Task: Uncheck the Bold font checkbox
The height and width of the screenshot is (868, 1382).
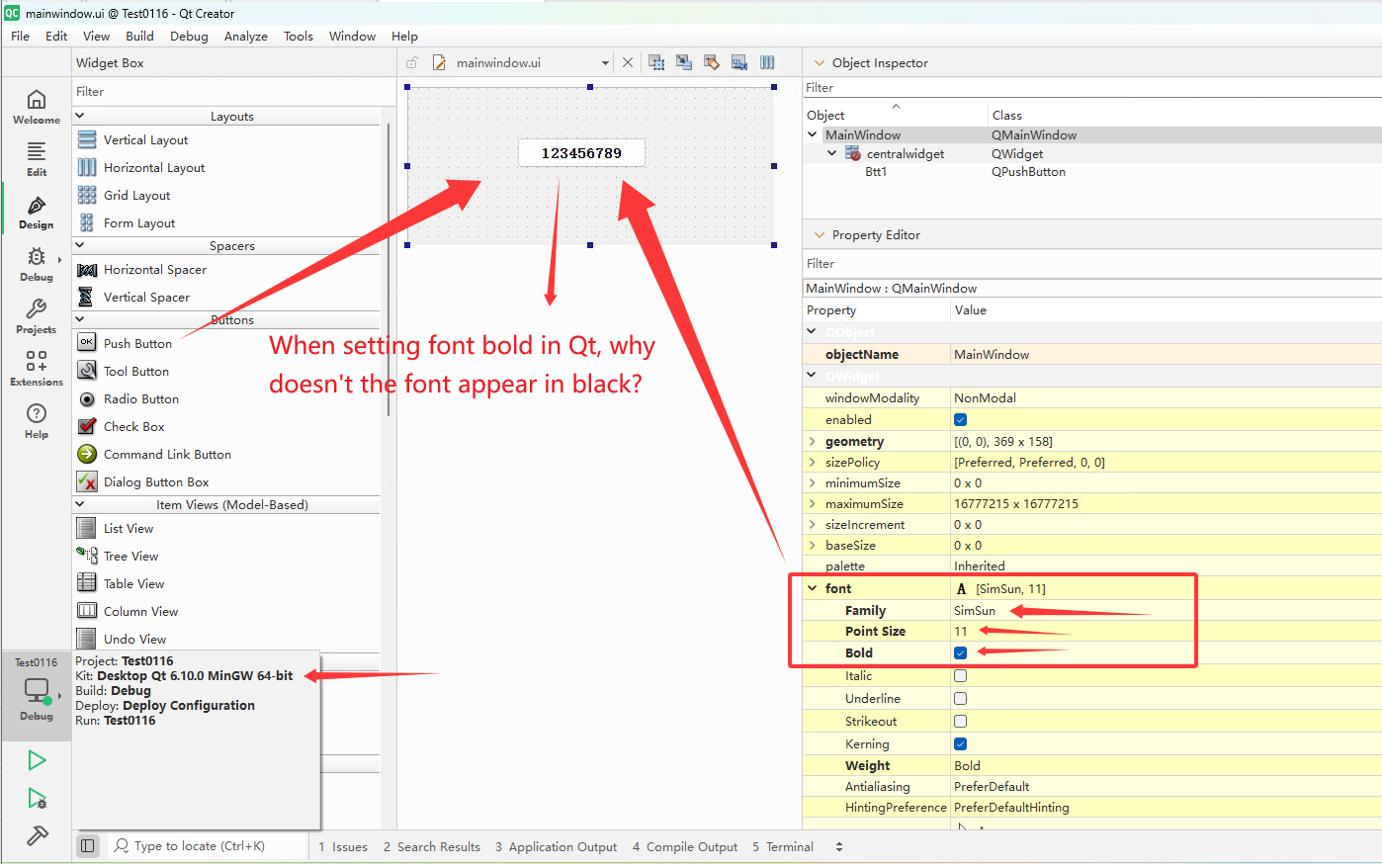Action: [x=960, y=652]
